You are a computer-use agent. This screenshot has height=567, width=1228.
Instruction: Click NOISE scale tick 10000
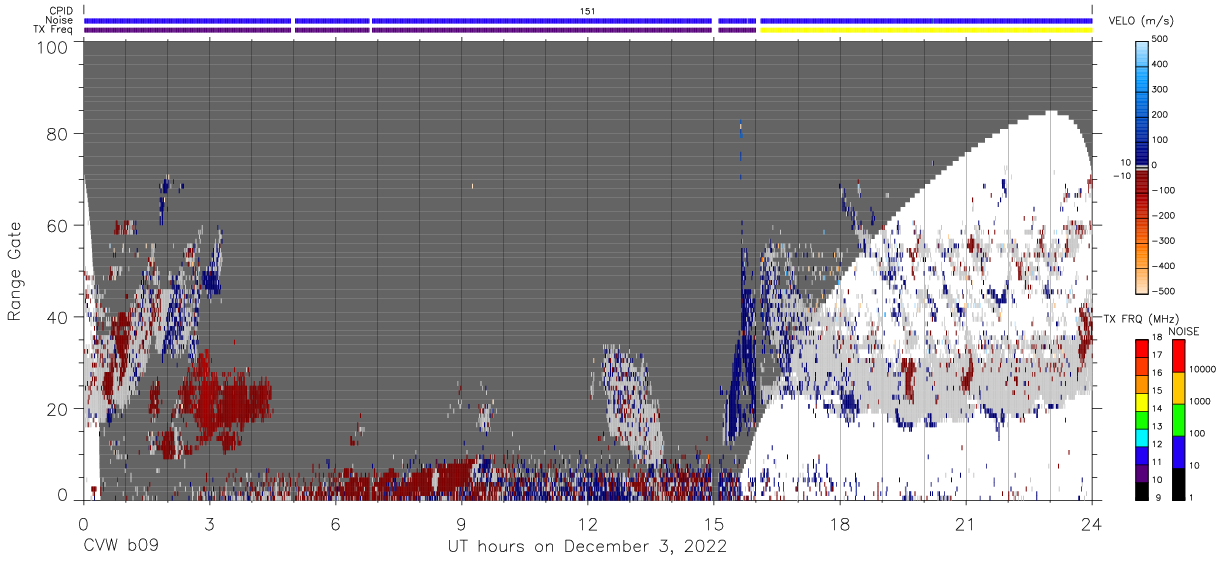click(1202, 369)
